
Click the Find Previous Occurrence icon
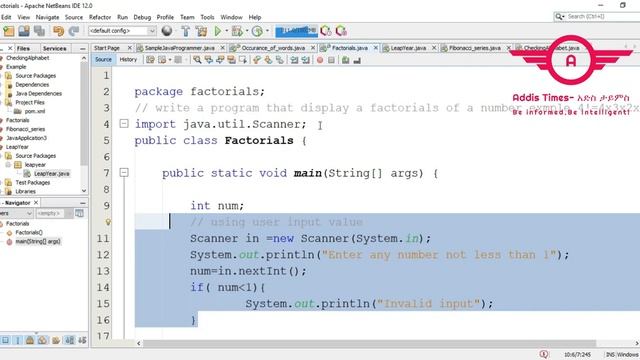click(209, 60)
